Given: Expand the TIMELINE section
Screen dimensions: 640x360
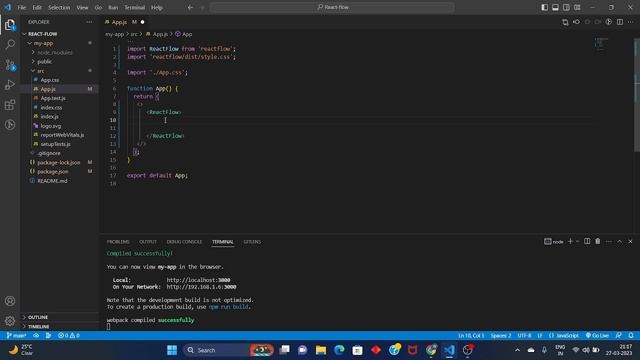Looking at the screenshot, I should (x=59, y=327).
